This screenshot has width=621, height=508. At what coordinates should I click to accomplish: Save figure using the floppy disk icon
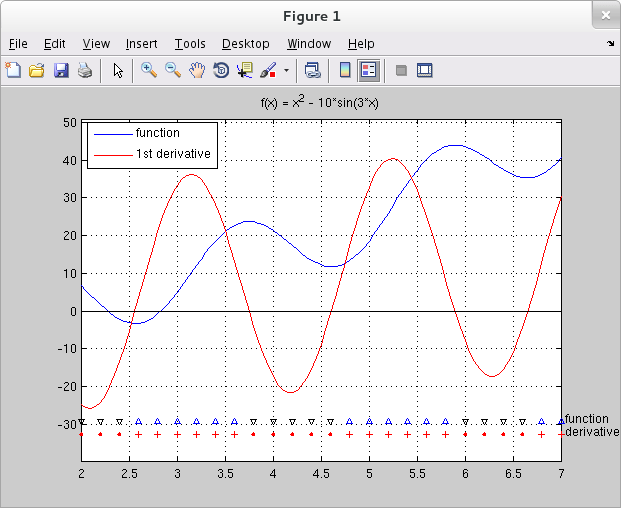tap(61, 70)
